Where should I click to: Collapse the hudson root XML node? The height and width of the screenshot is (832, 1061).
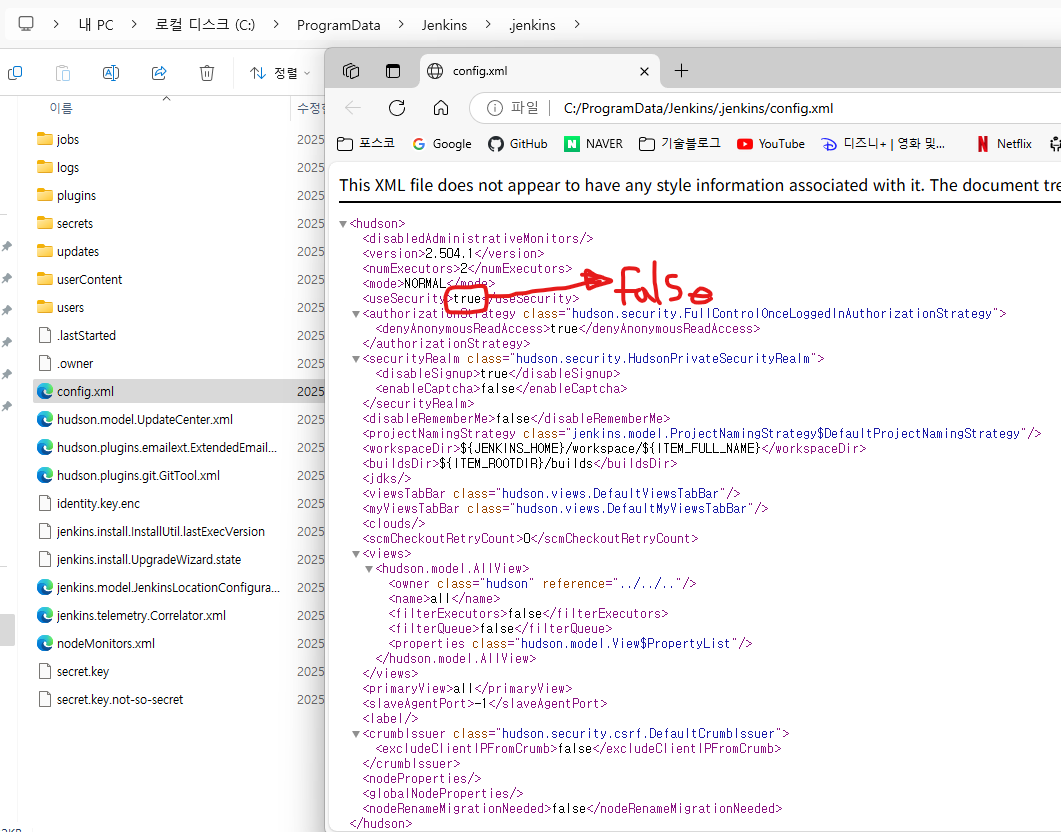[x=343, y=224]
